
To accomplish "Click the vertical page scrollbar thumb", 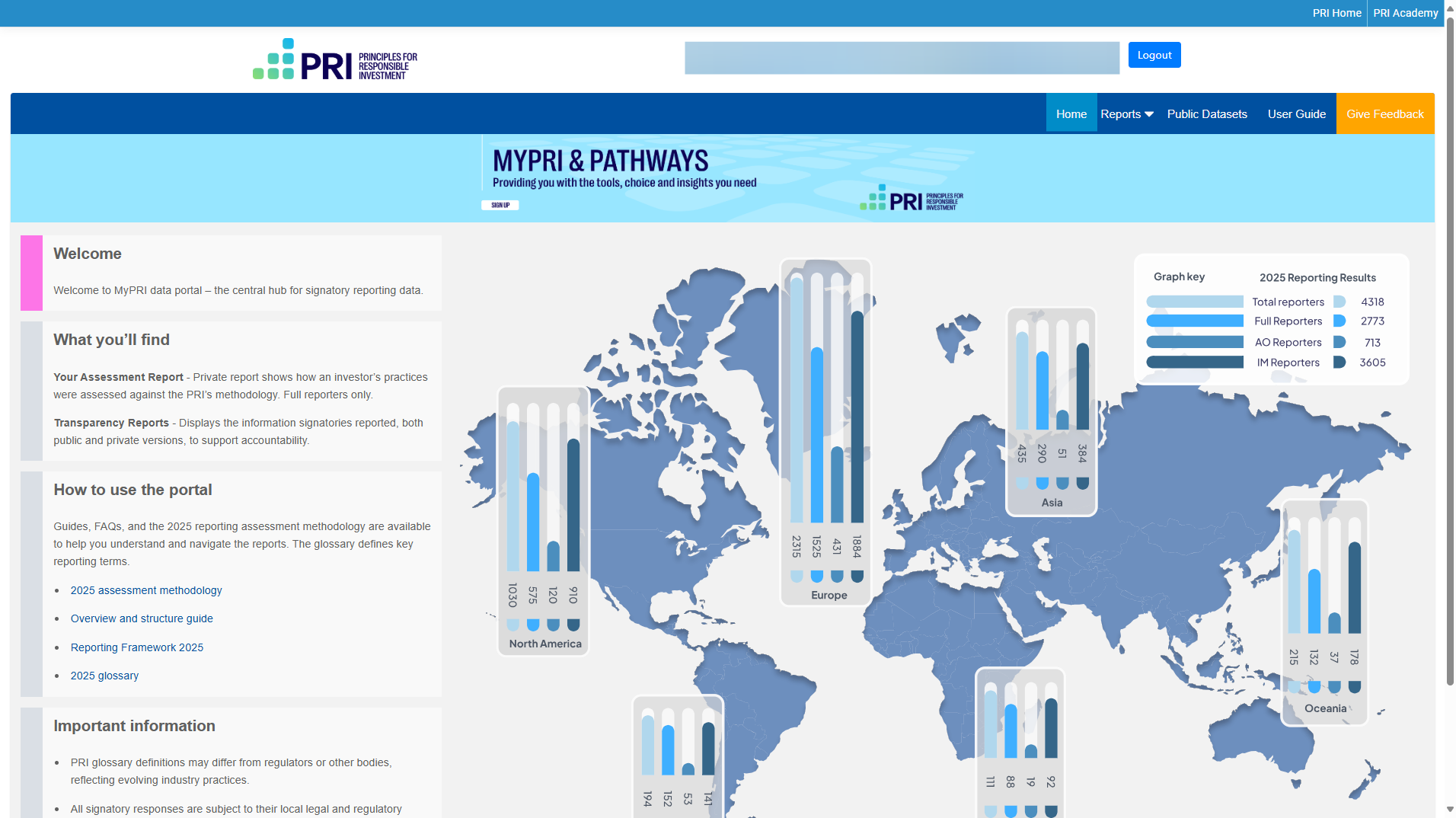I will (1450, 350).
